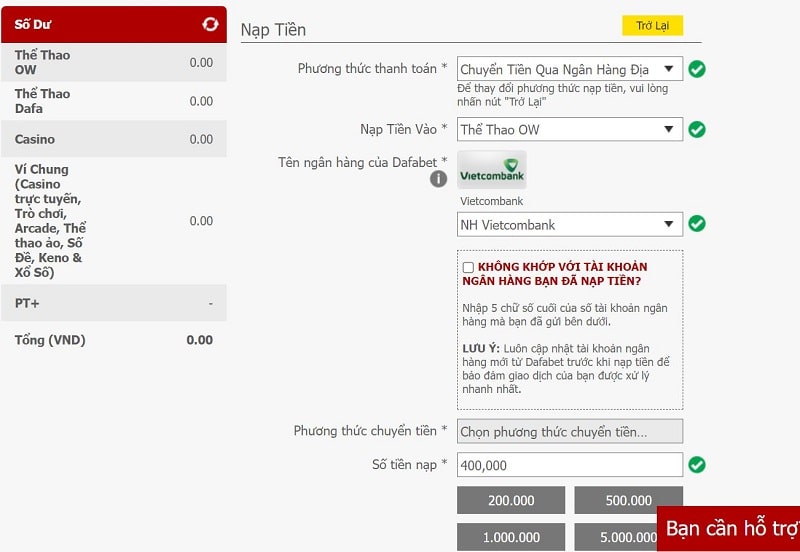Open the Nạp Tiền Vào dropdown
This screenshot has width=800, height=552.
coord(570,130)
